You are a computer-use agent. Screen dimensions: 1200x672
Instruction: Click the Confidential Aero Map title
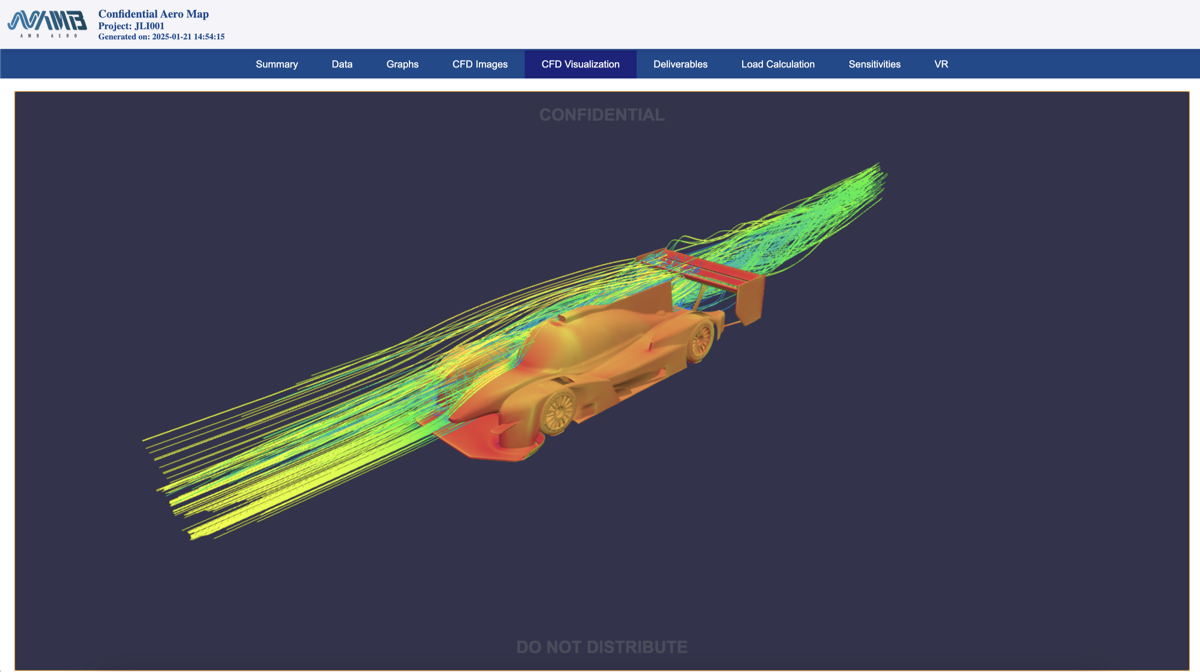151,13
